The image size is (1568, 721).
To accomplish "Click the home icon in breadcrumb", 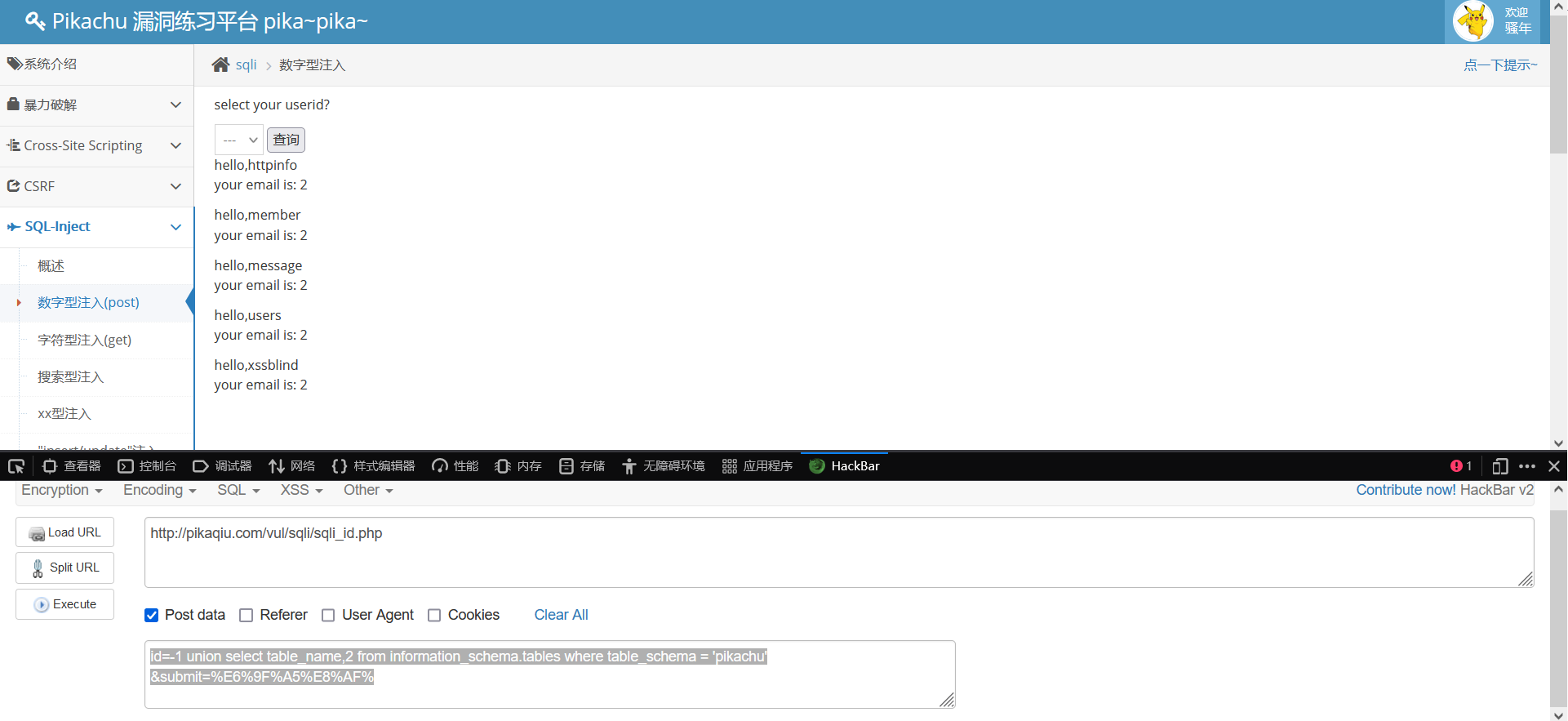I will (x=220, y=65).
